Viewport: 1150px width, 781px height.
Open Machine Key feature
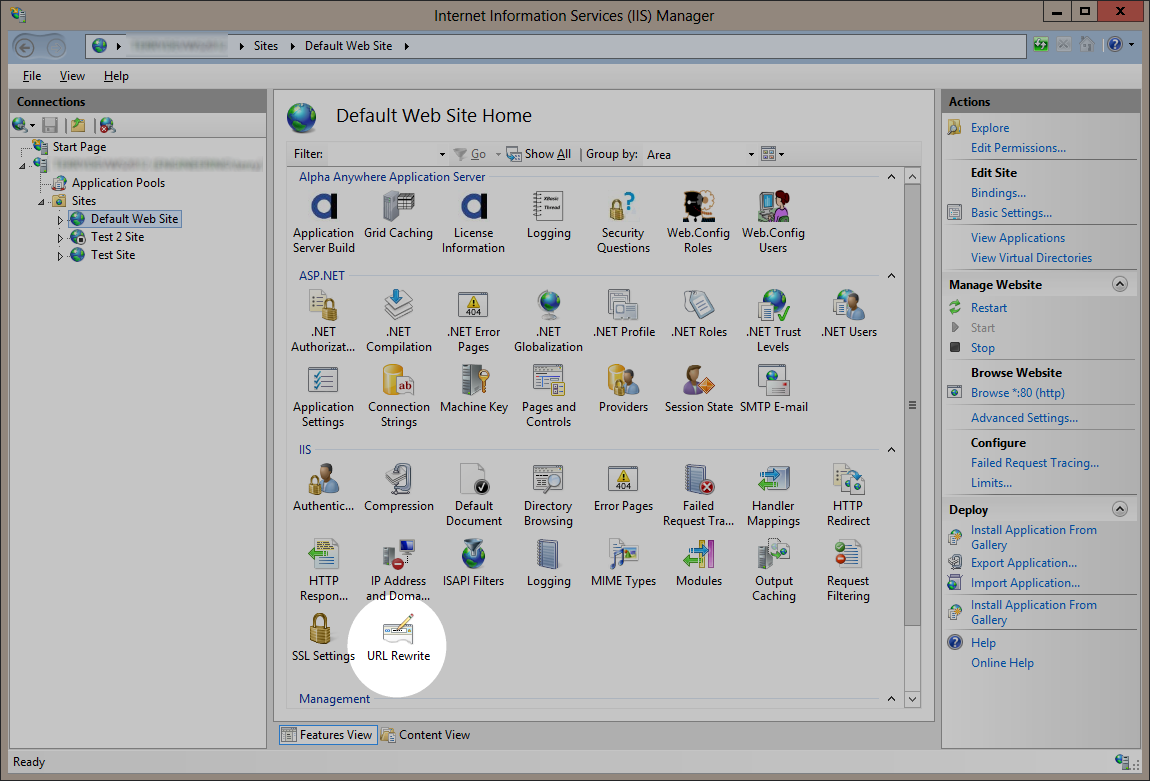click(473, 389)
